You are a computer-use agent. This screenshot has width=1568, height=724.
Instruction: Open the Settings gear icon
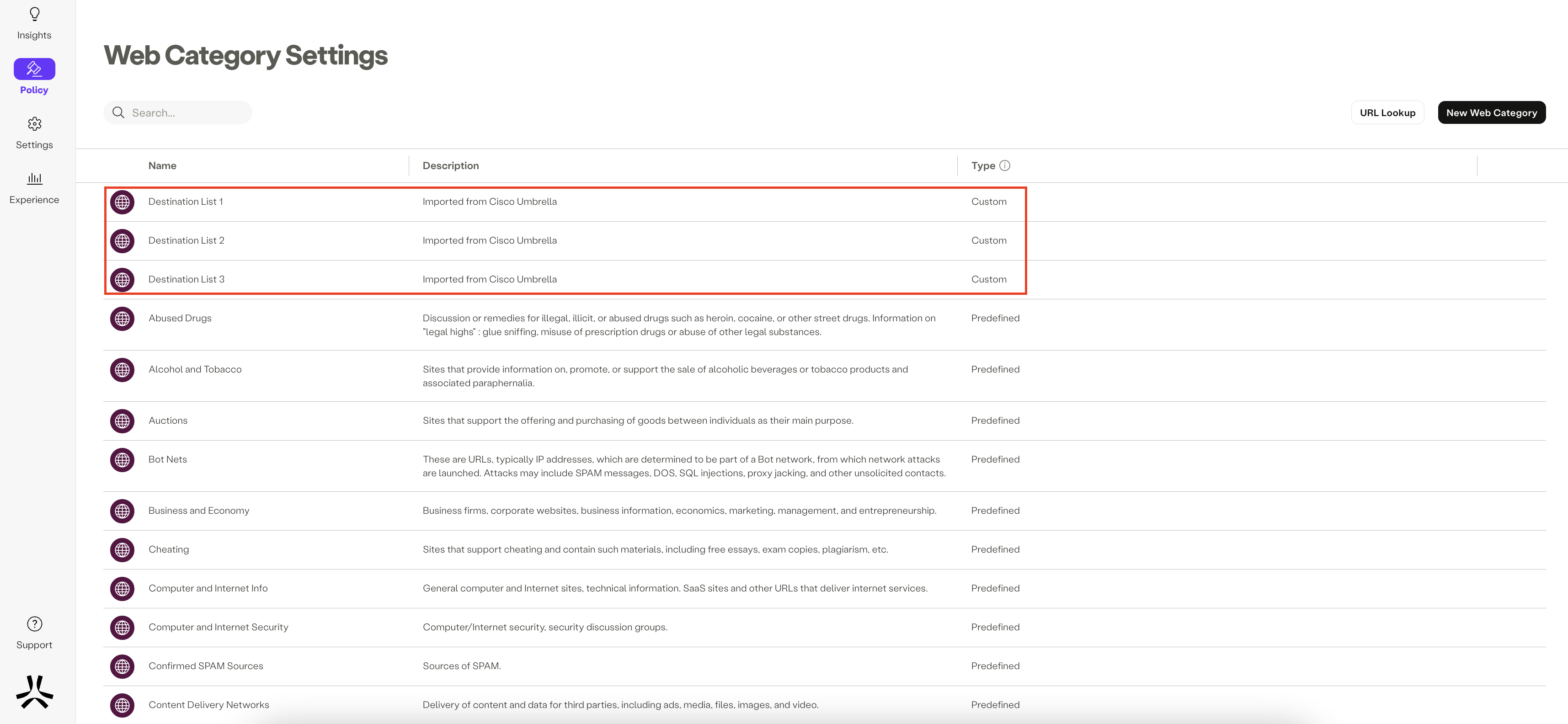(35, 124)
